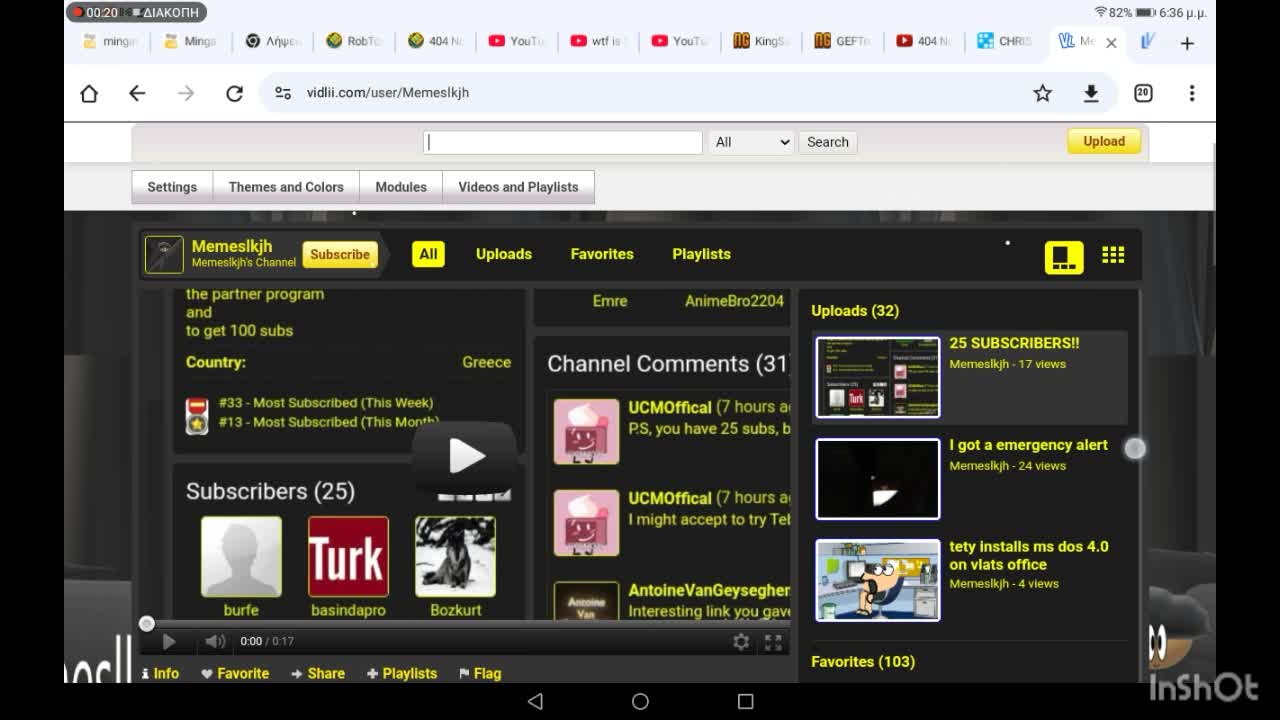Open a new browser tab with plus icon
This screenshot has width=1280, height=720.
1187,42
